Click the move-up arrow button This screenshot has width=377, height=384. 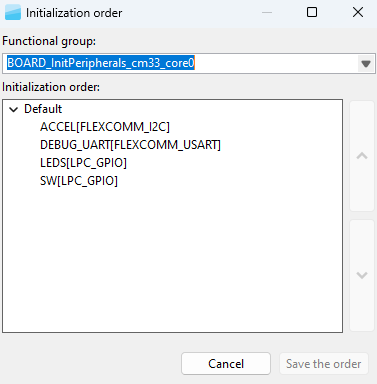pyautogui.click(x=362, y=156)
